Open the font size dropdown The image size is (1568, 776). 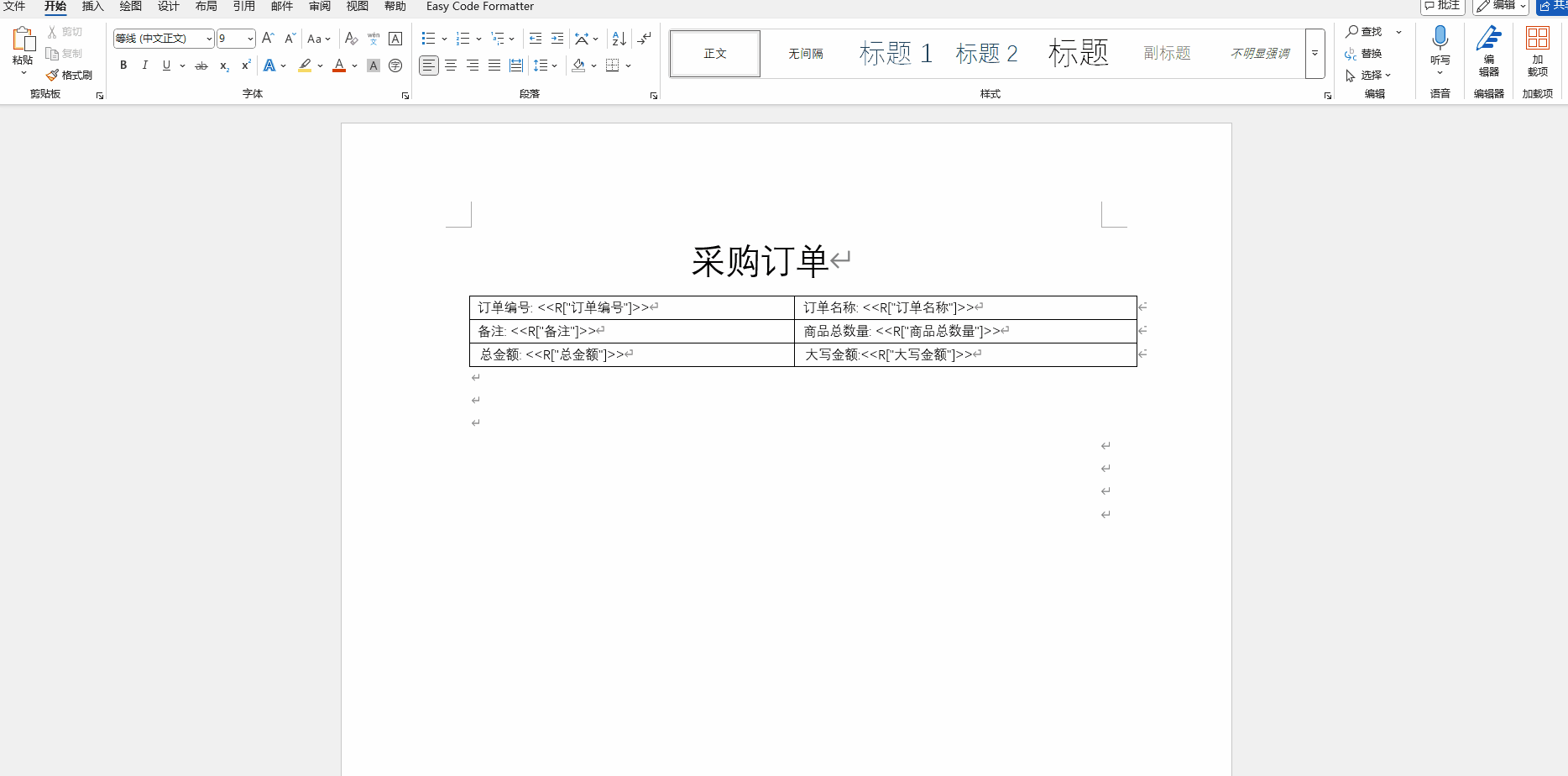(x=250, y=39)
